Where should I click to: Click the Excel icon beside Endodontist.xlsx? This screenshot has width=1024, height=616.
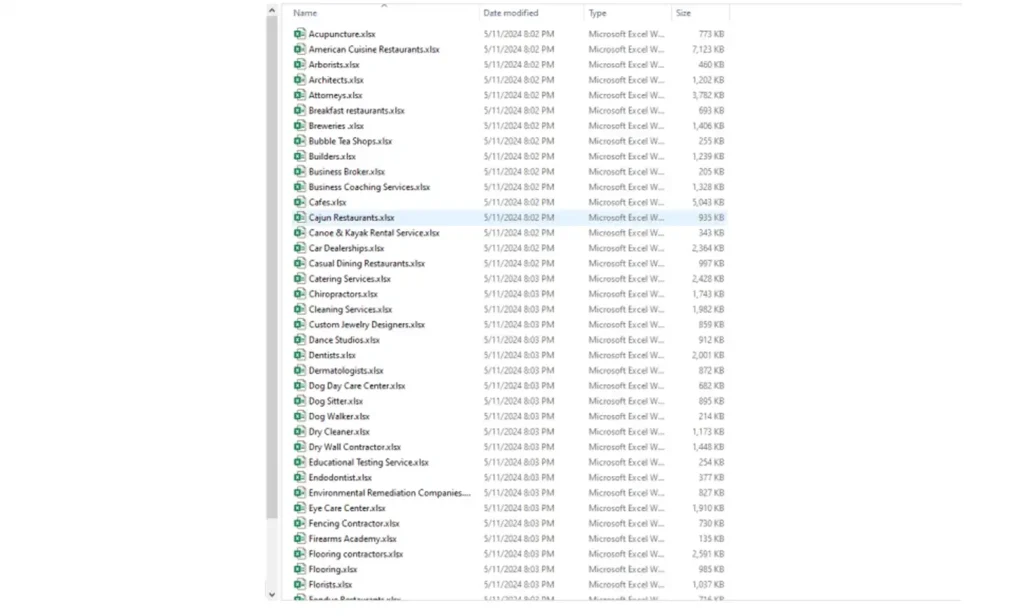click(x=299, y=477)
